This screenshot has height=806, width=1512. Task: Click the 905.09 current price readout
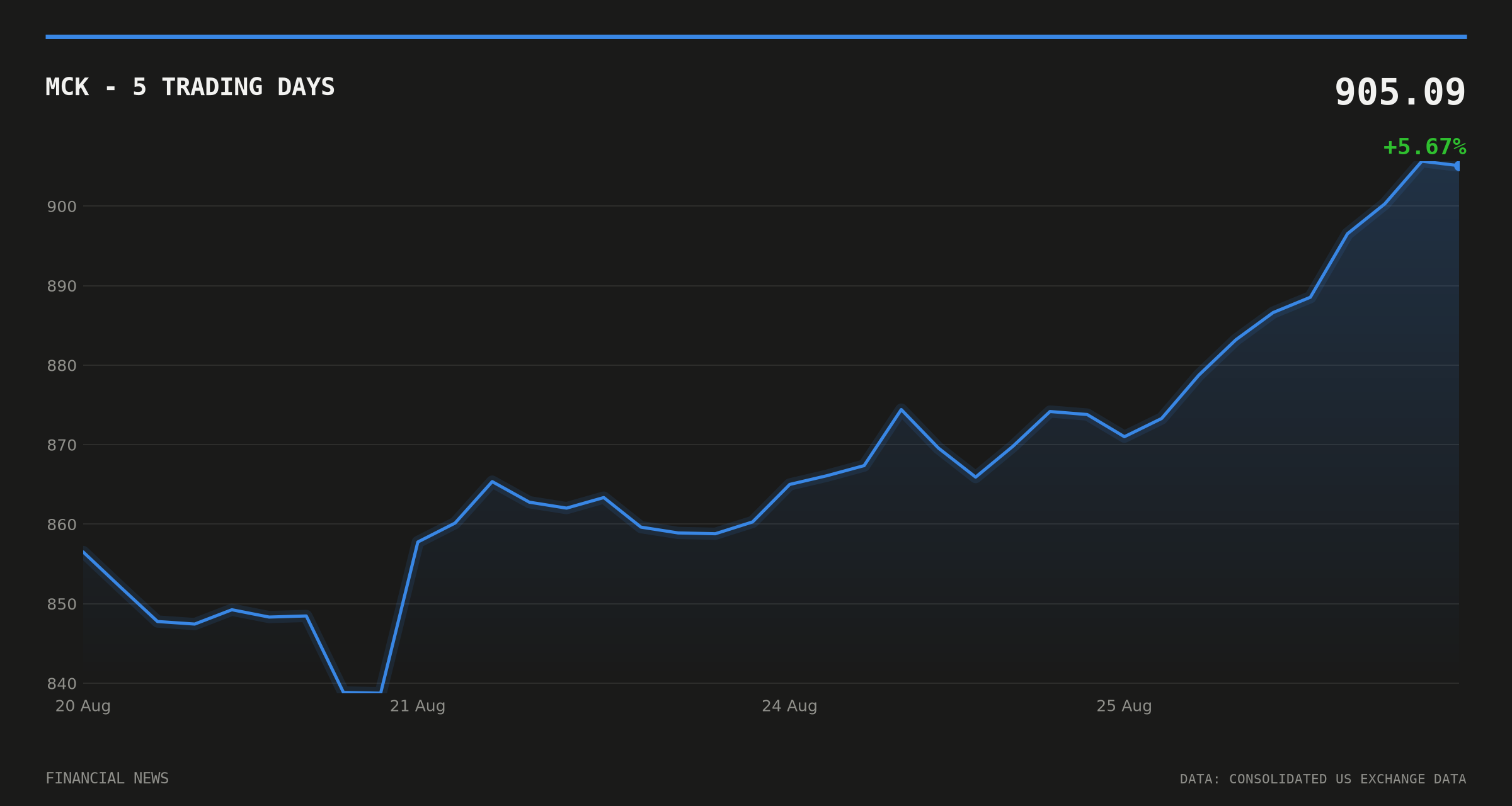(1400, 93)
